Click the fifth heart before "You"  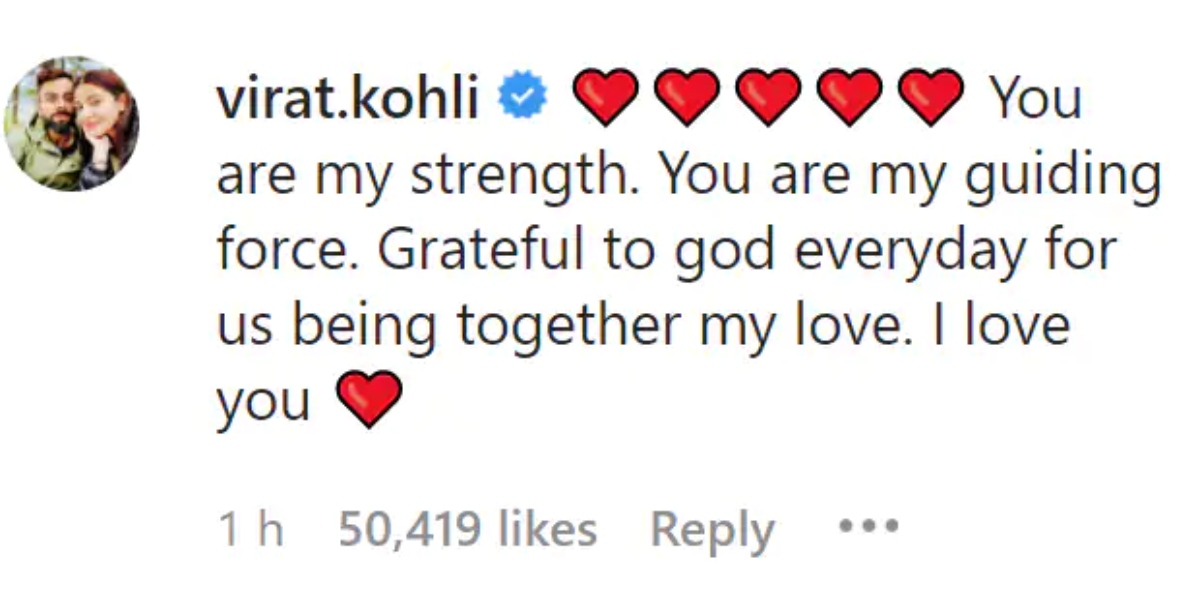(931, 98)
